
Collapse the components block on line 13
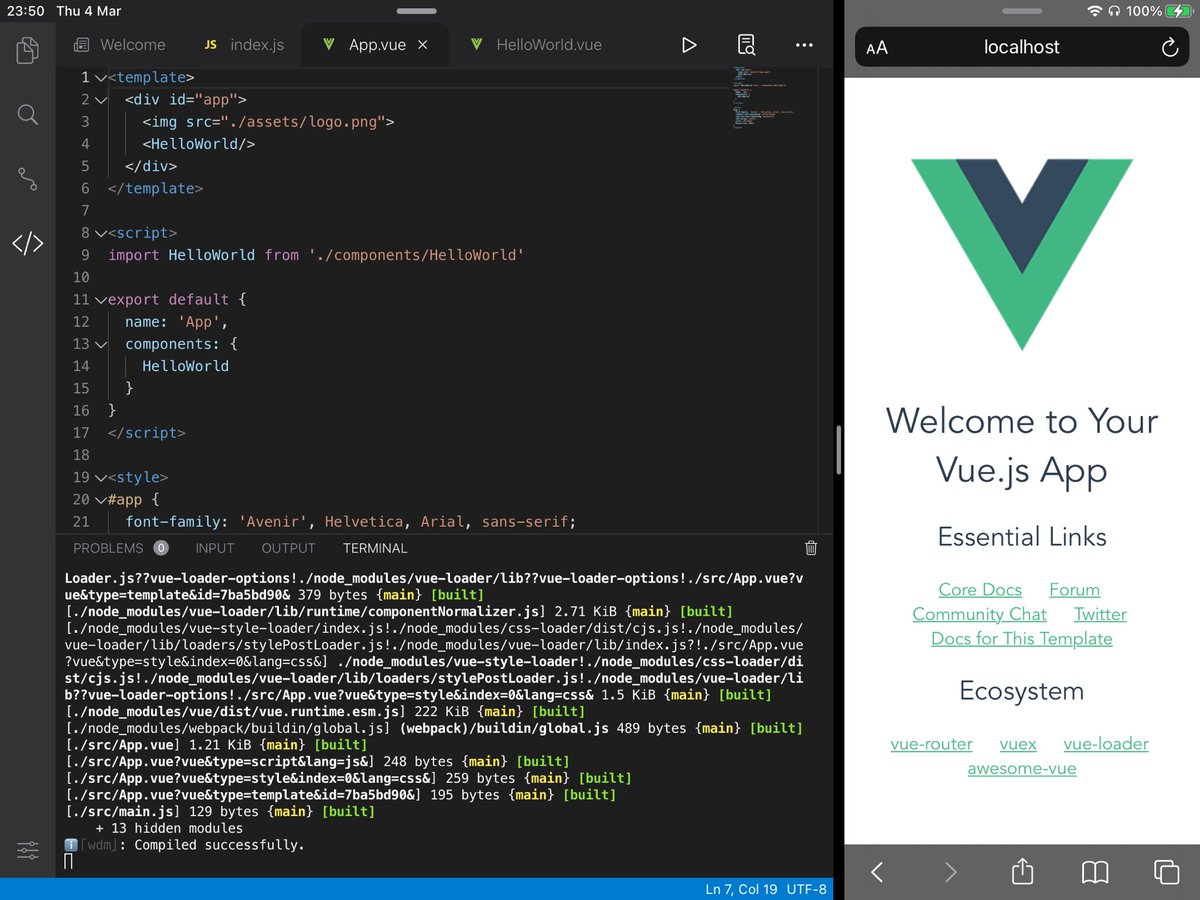click(100, 344)
